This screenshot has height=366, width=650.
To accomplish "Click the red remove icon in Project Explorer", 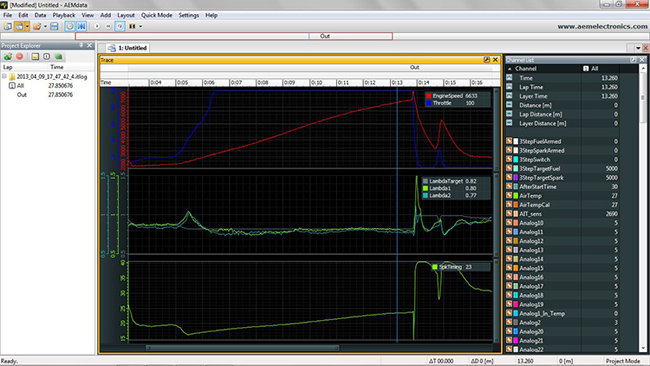I will tap(19, 56).
